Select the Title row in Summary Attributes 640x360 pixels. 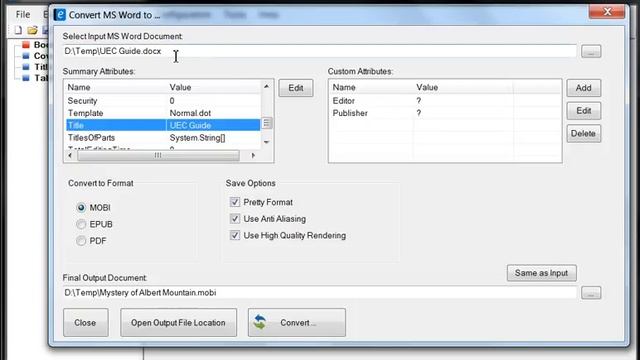tap(163, 125)
